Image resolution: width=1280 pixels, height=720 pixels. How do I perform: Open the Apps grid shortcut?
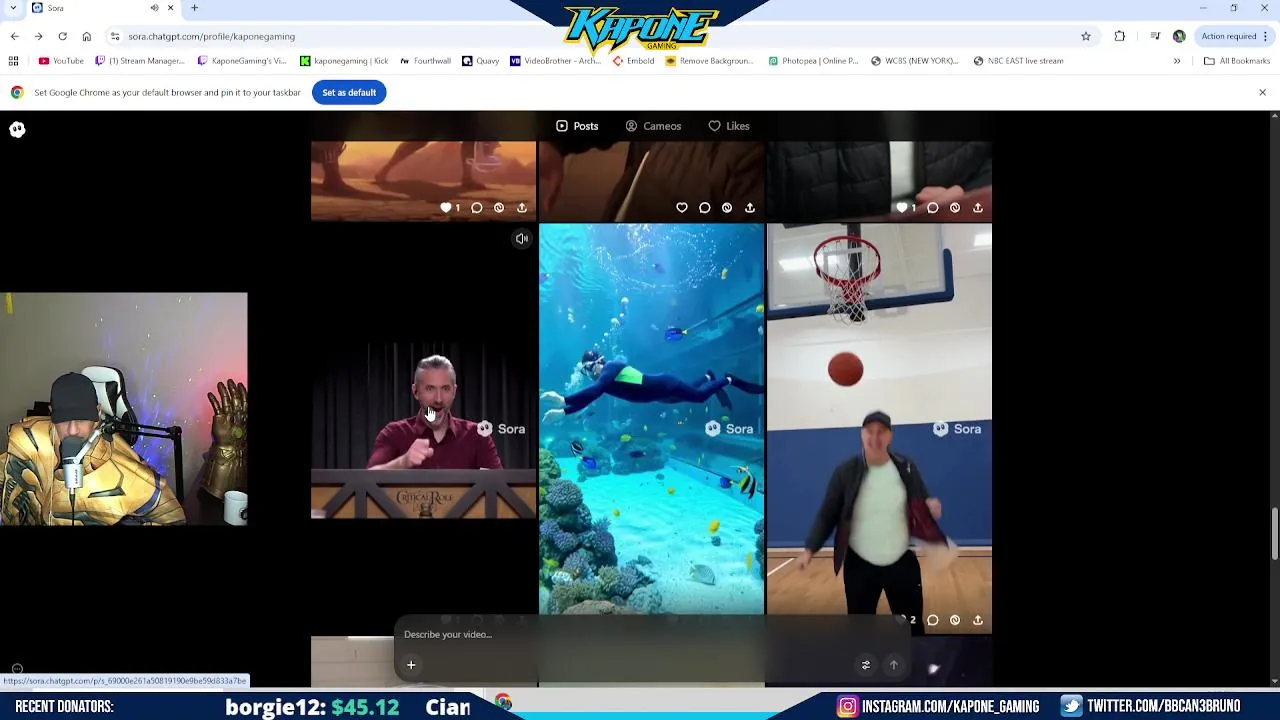pos(14,61)
